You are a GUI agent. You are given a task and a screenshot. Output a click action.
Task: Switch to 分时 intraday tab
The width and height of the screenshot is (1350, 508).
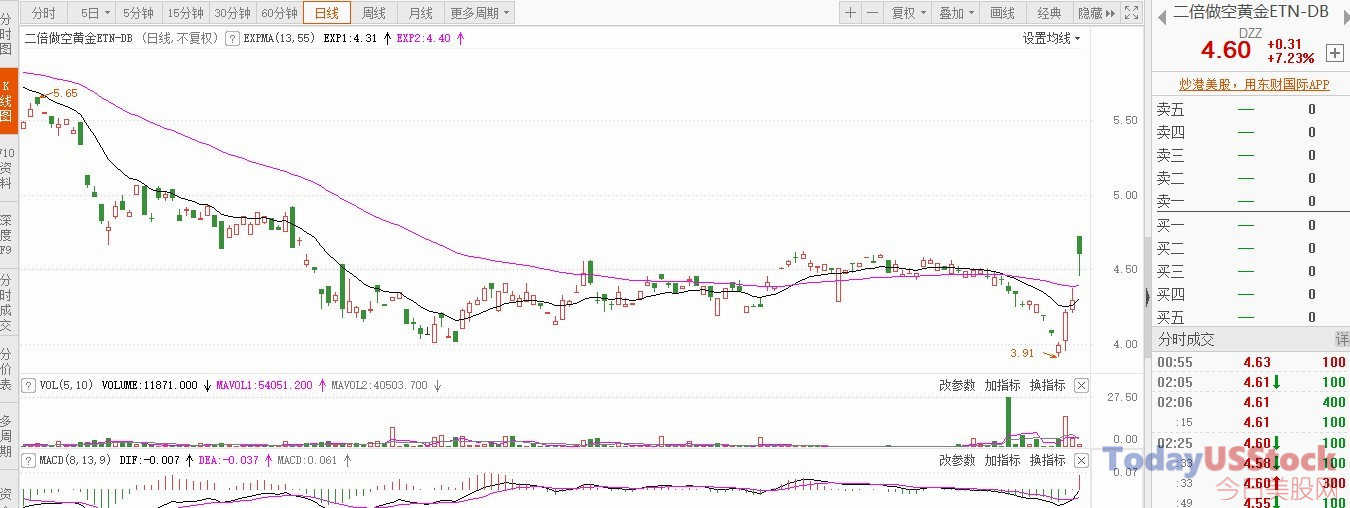click(43, 13)
